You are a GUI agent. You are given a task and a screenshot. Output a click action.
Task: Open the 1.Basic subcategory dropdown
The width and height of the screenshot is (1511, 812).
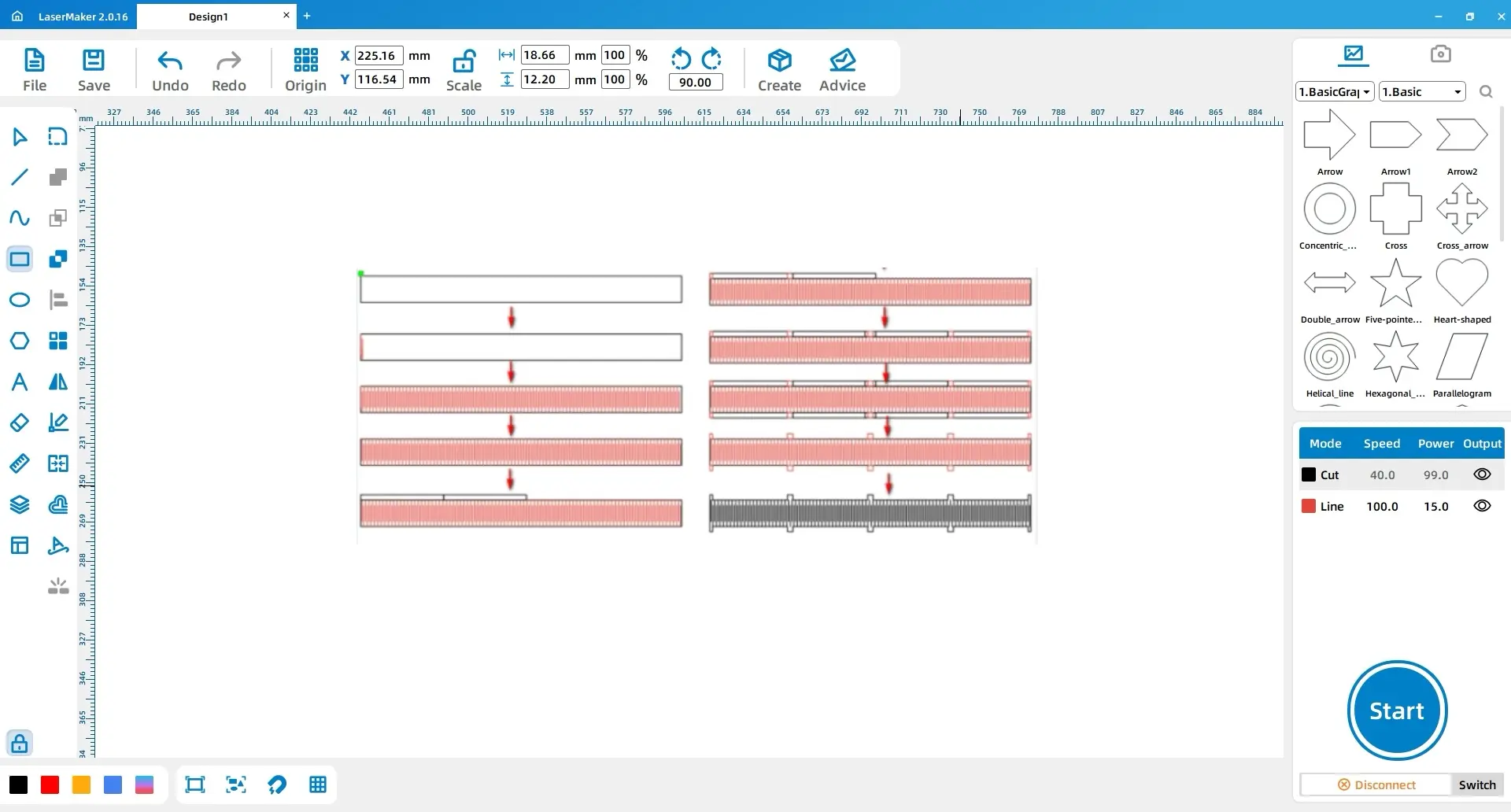[x=1422, y=92]
